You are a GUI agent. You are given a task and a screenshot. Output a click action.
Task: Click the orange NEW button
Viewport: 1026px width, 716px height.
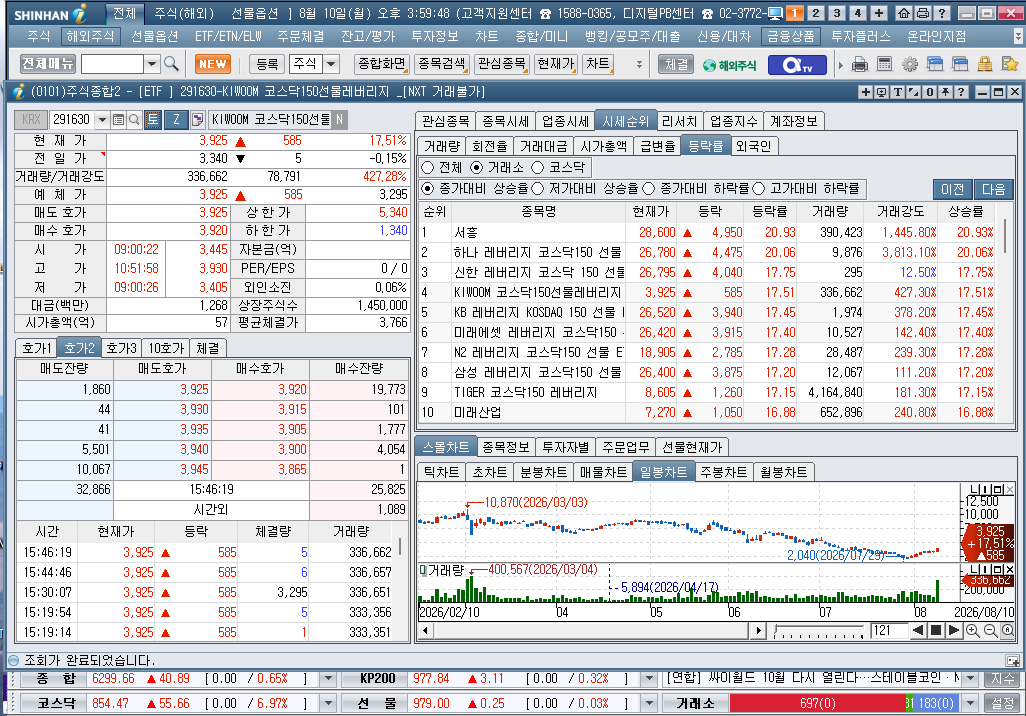[x=213, y=64]
